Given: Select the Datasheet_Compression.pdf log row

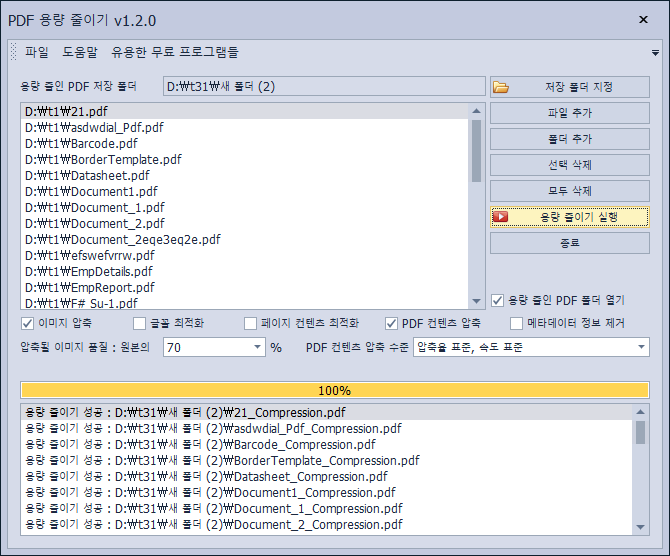Looking at the screenshot, I should [x=327, y=477].
